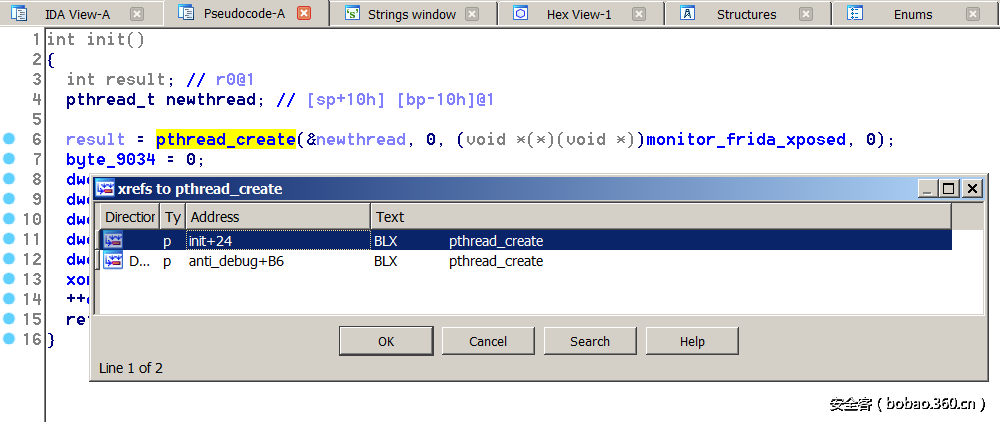This screenshot has height=422, width=1000.
Task: Click the Hex View-1 tab icon
Action: 520,14
